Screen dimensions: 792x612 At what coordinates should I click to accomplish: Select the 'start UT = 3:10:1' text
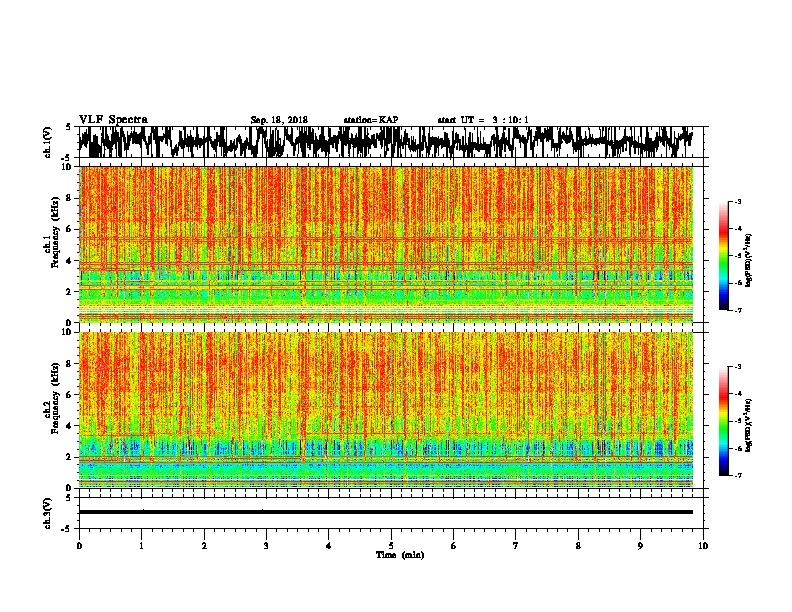tap(483, 120)
